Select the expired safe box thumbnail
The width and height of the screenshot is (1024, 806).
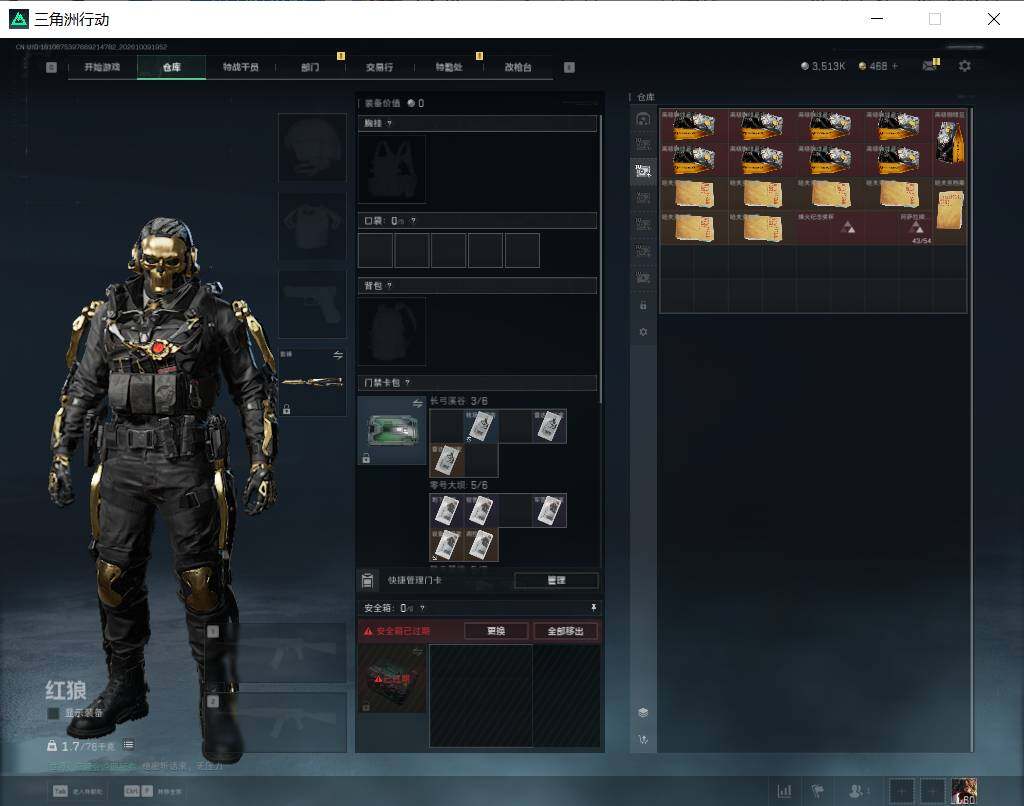(392, 679)
